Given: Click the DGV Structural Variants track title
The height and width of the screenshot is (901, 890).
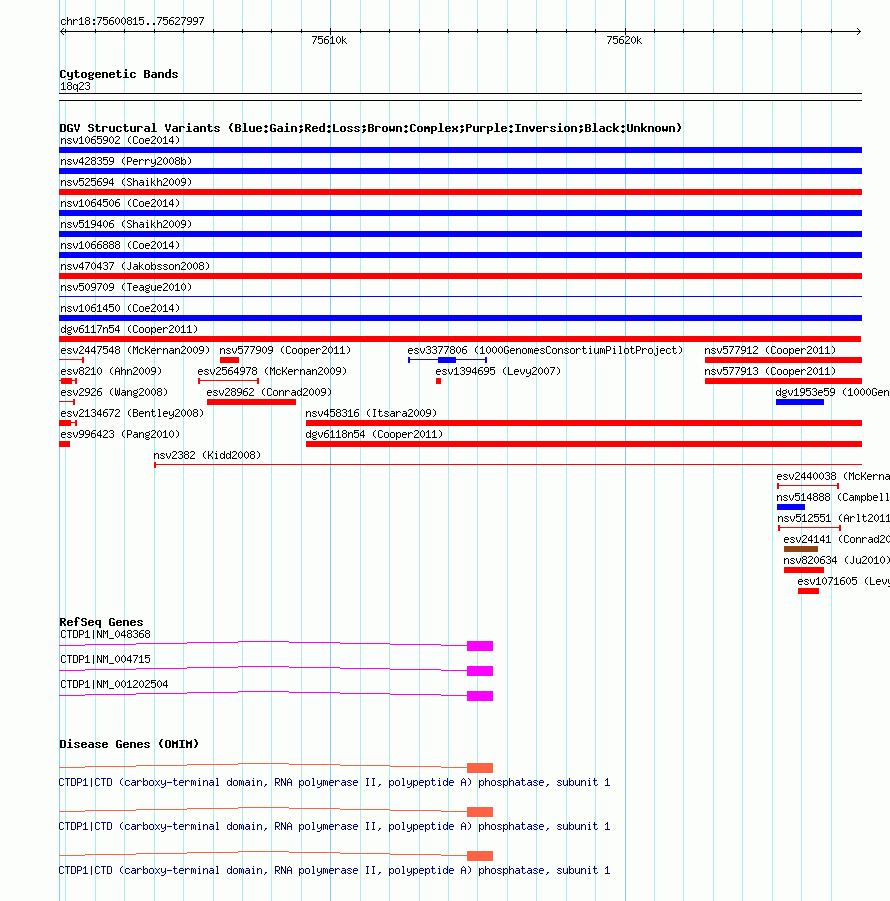Looking at the screenshot, I should (371, 128).
